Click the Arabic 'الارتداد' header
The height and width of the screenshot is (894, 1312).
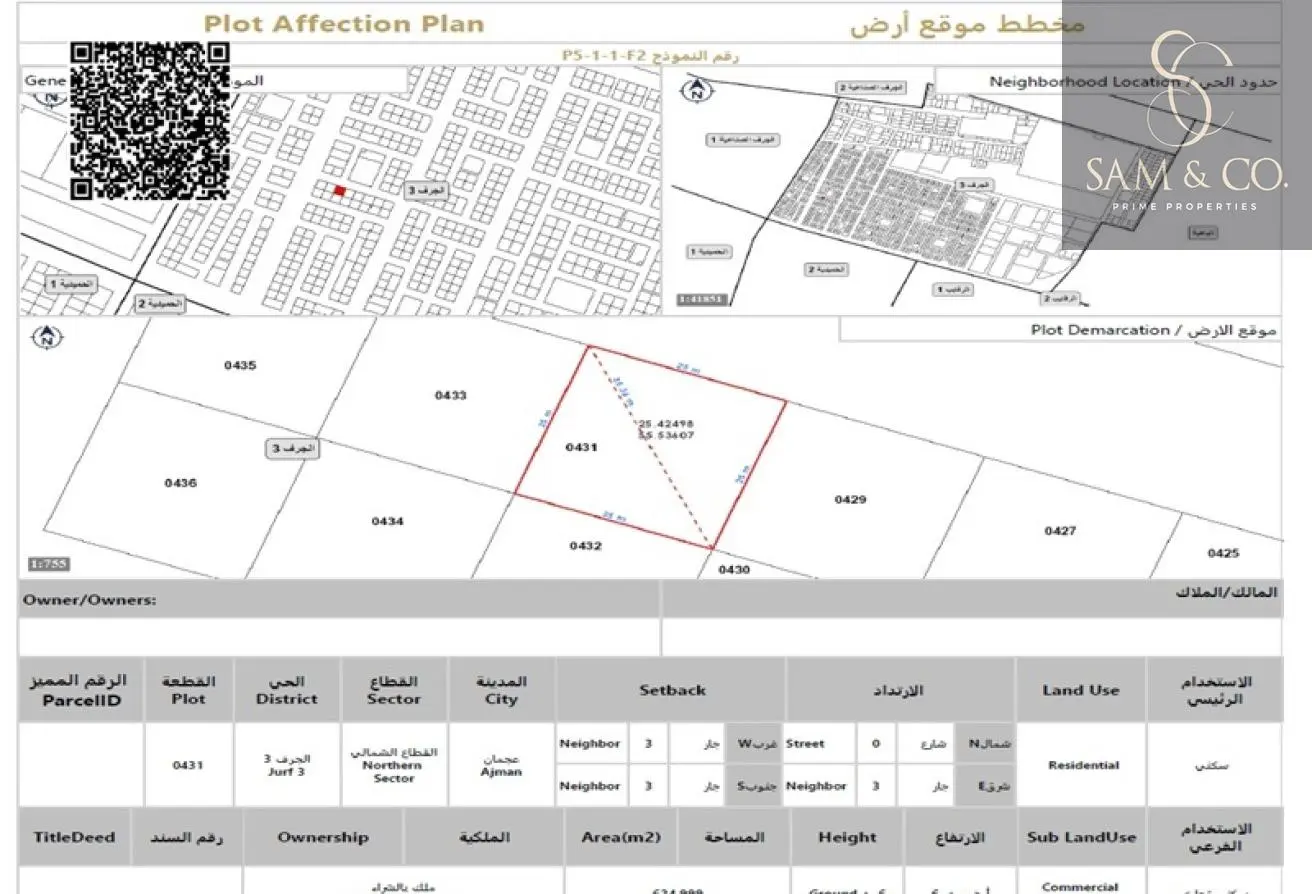click(x=900, y=690)
